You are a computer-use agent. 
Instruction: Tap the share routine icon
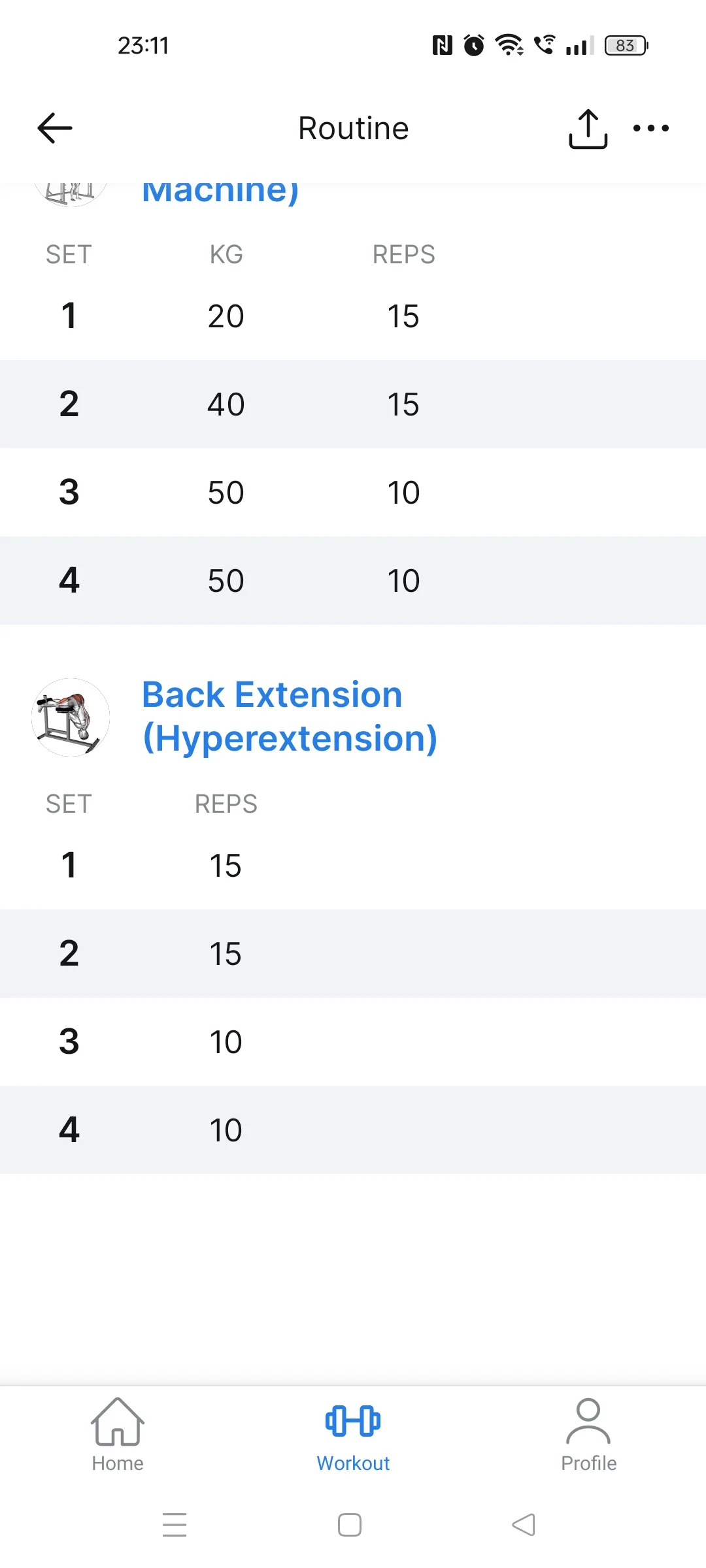point(588,129)
